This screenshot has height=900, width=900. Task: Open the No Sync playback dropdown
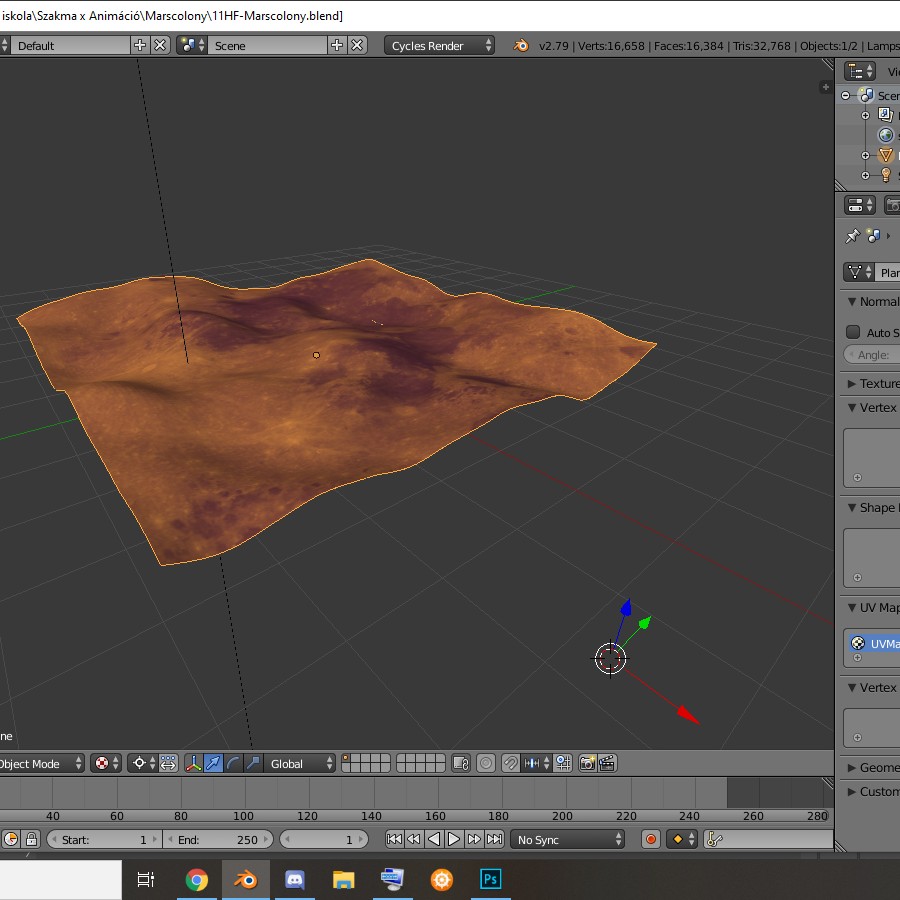(567, 840)
